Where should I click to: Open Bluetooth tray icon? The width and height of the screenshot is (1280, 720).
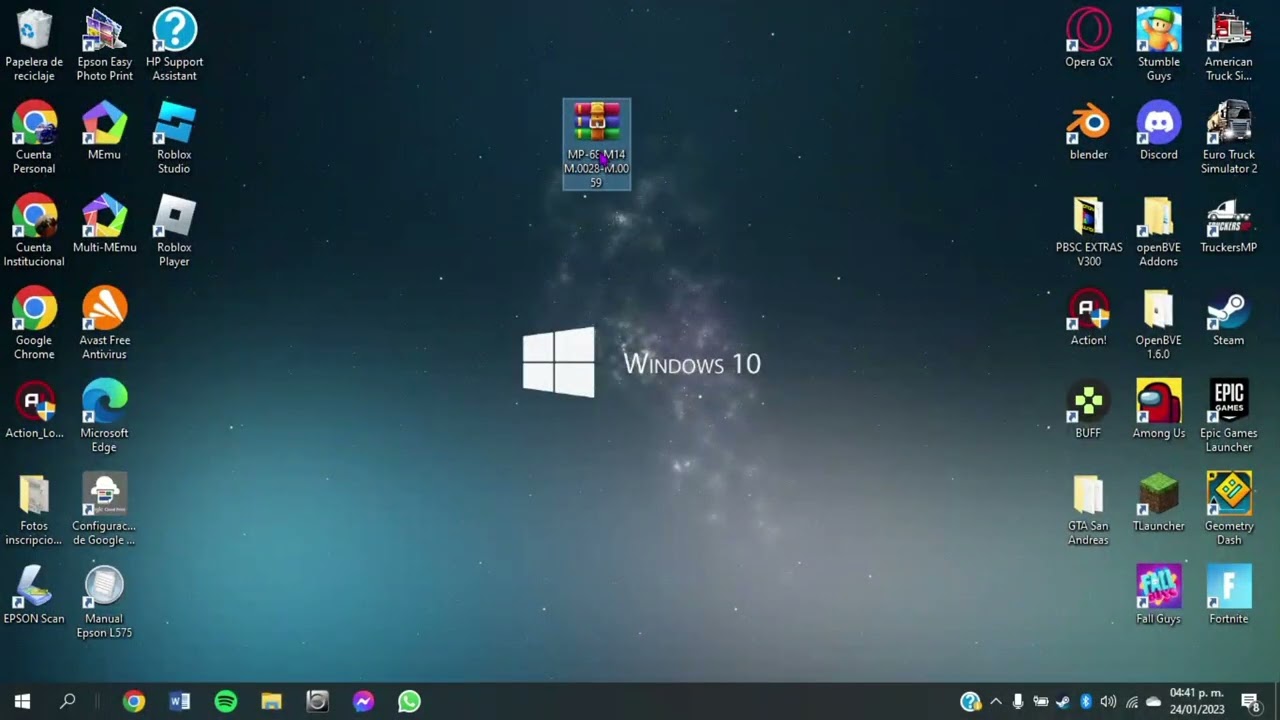point(1086,702)
